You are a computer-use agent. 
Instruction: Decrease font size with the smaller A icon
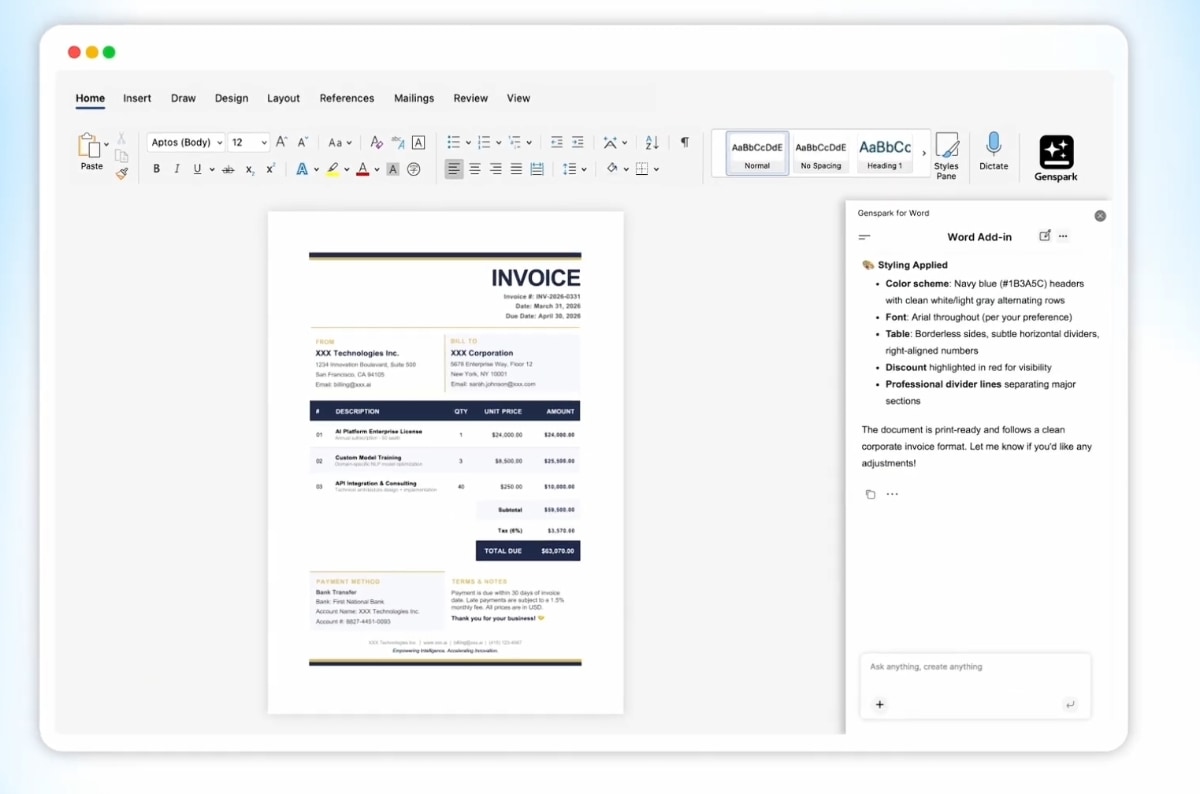pos(303,142)
